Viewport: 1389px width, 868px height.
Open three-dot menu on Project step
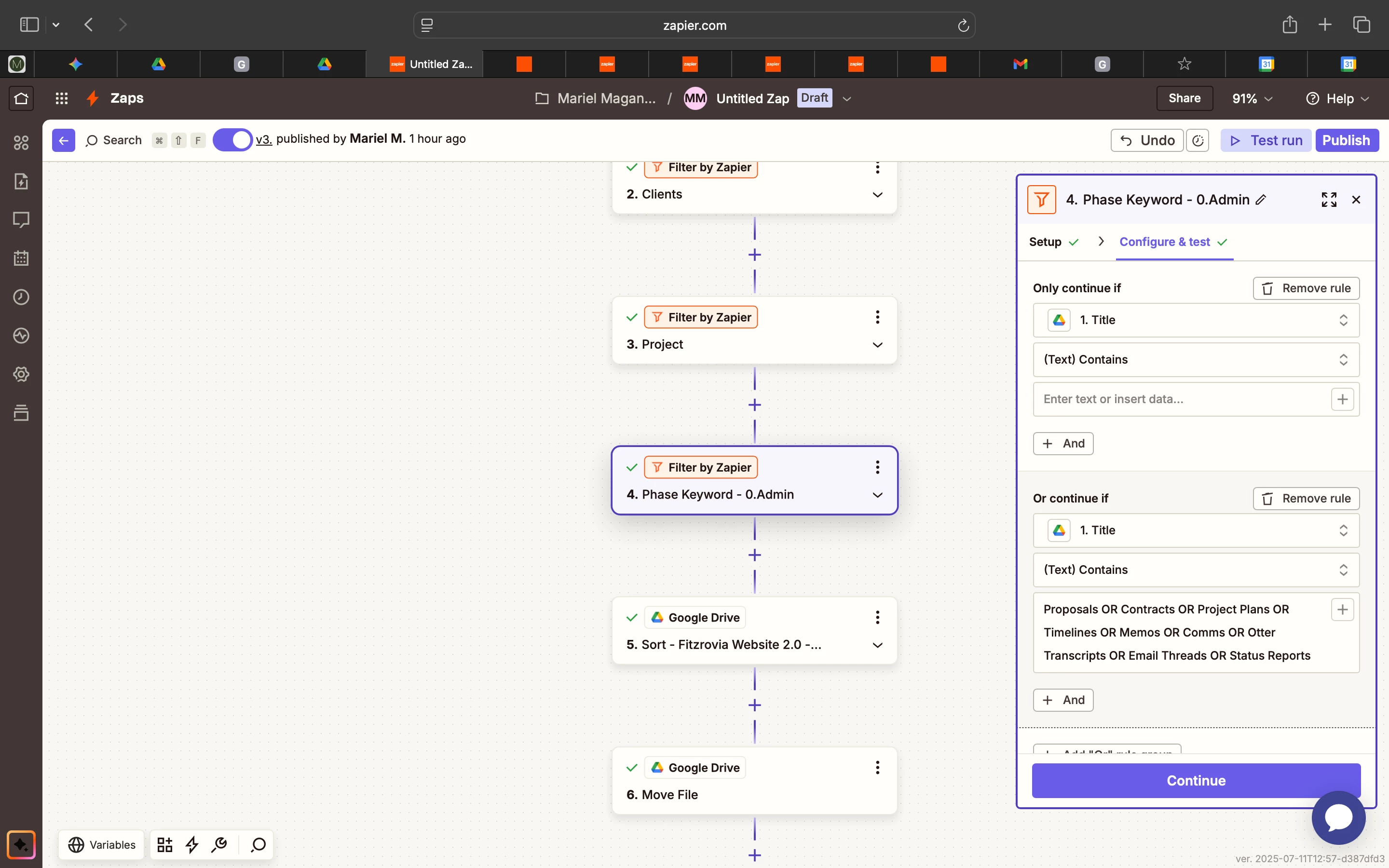tap(877, 317)
